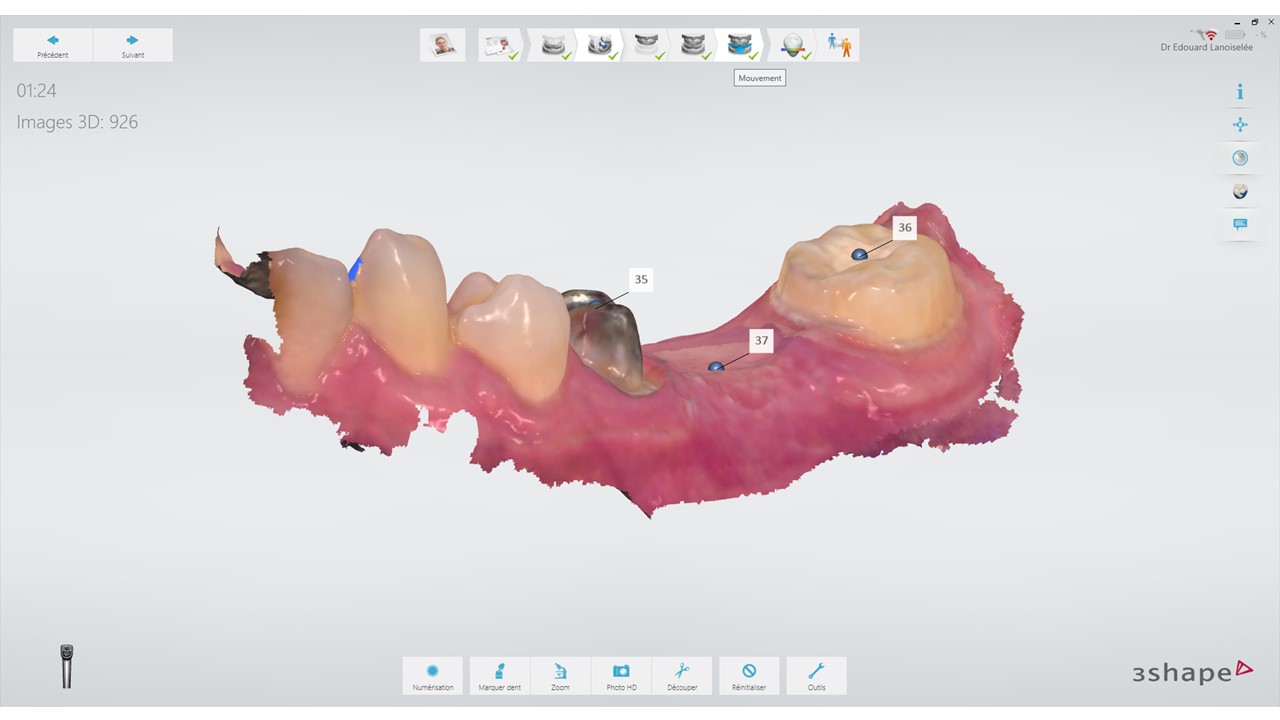Toggle the colored texture model icon
Viewport: 1280px width, 720px height.
pos(1240,191)
